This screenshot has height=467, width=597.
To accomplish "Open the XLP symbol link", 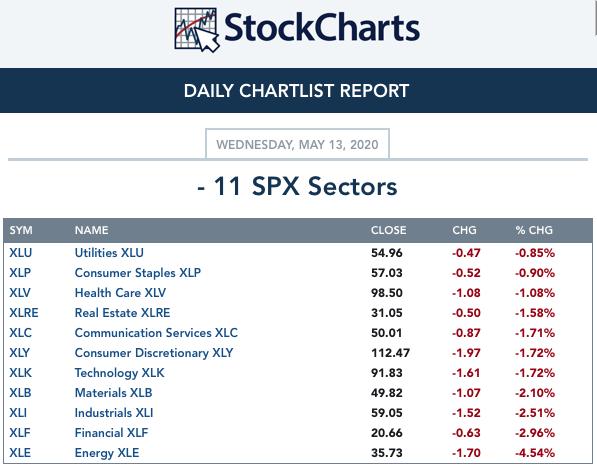I will point(20,273).
